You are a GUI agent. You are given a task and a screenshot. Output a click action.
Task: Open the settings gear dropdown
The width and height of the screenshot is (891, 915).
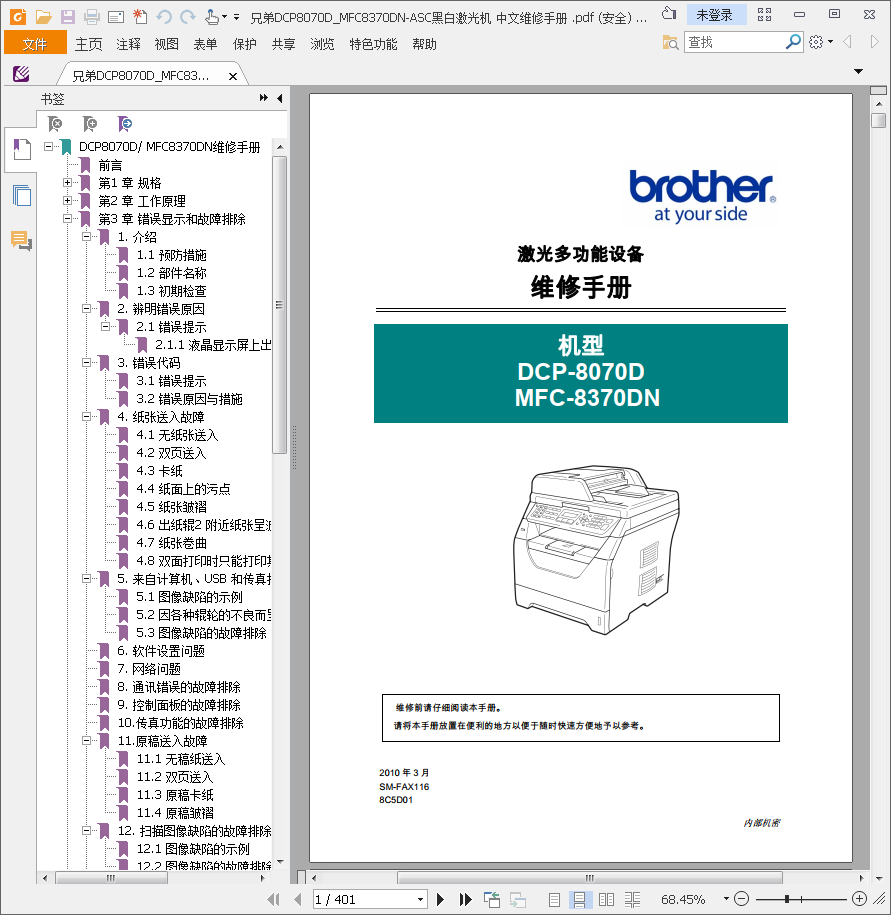click(x=821, y=42)
